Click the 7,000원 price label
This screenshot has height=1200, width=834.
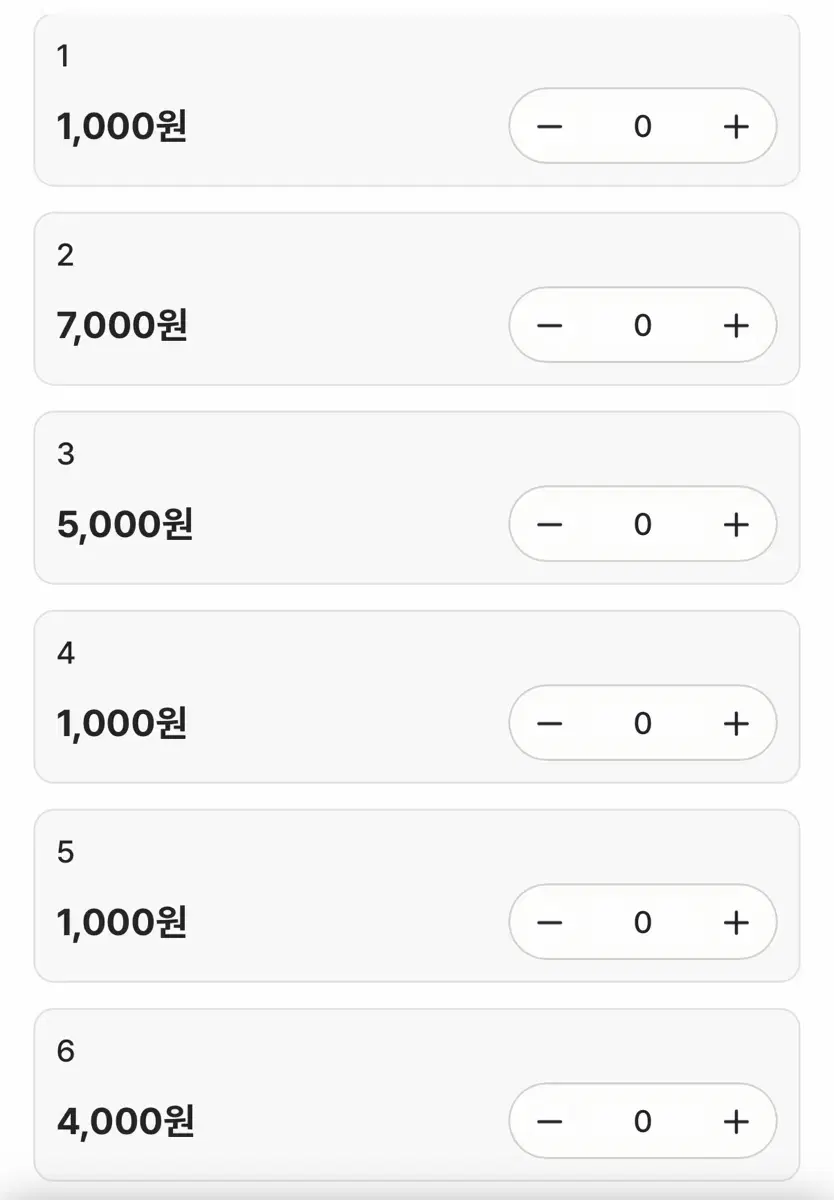[x=123, y=325]
